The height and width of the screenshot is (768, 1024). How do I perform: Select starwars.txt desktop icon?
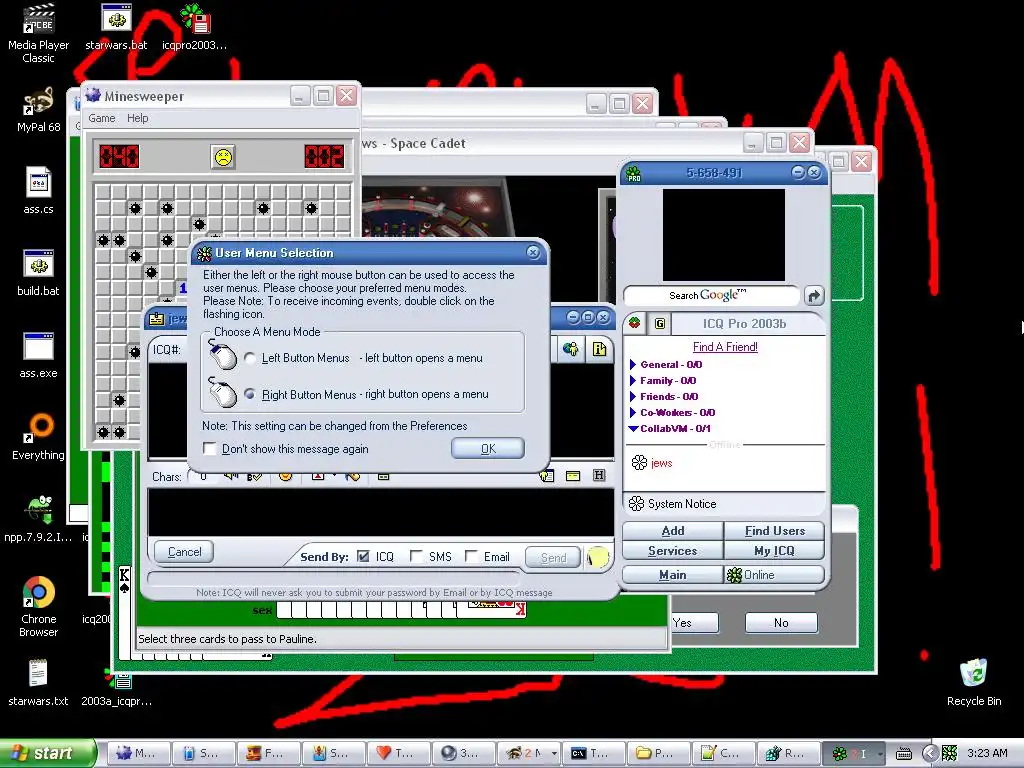[39, 683]
